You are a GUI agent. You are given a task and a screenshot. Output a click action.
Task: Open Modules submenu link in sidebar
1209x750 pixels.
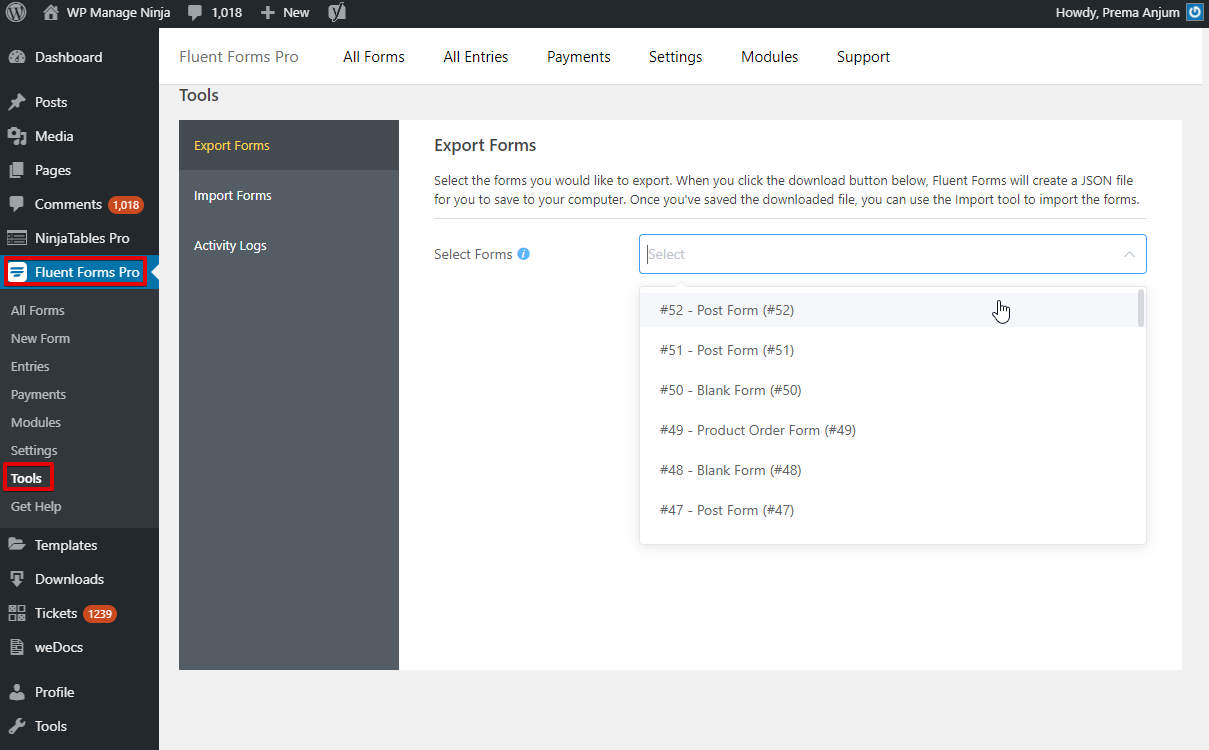(36, 422)
